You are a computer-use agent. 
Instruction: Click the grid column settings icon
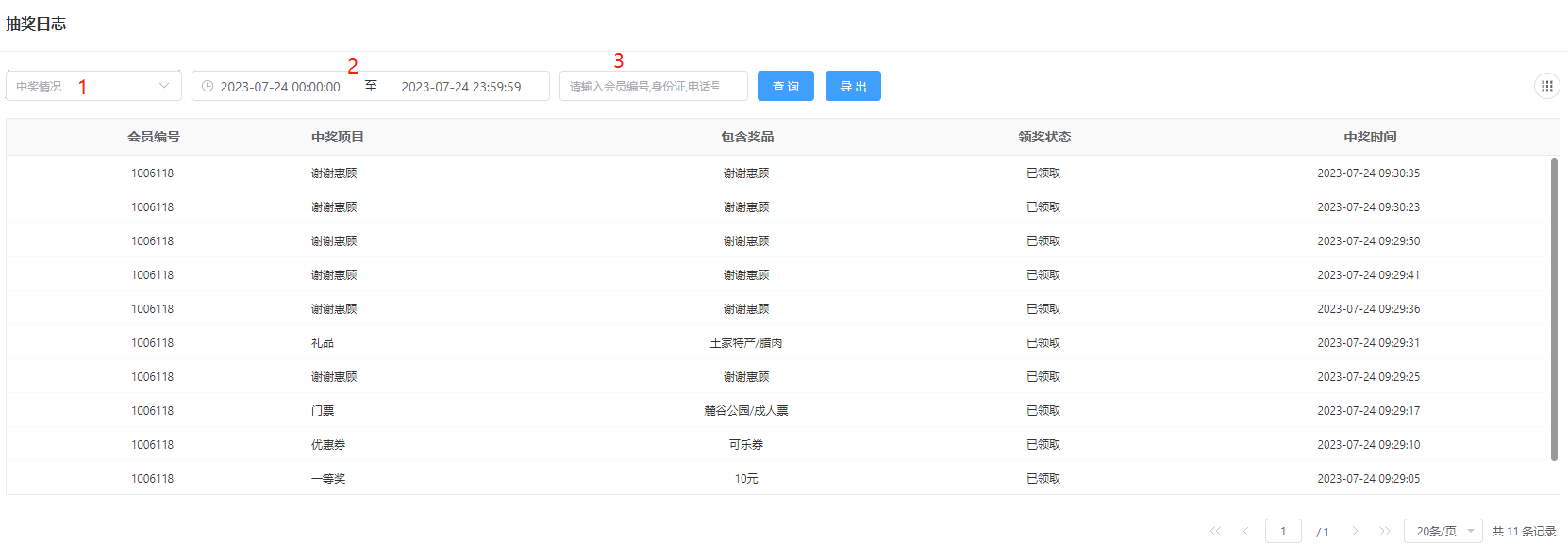pos(1546,87)
